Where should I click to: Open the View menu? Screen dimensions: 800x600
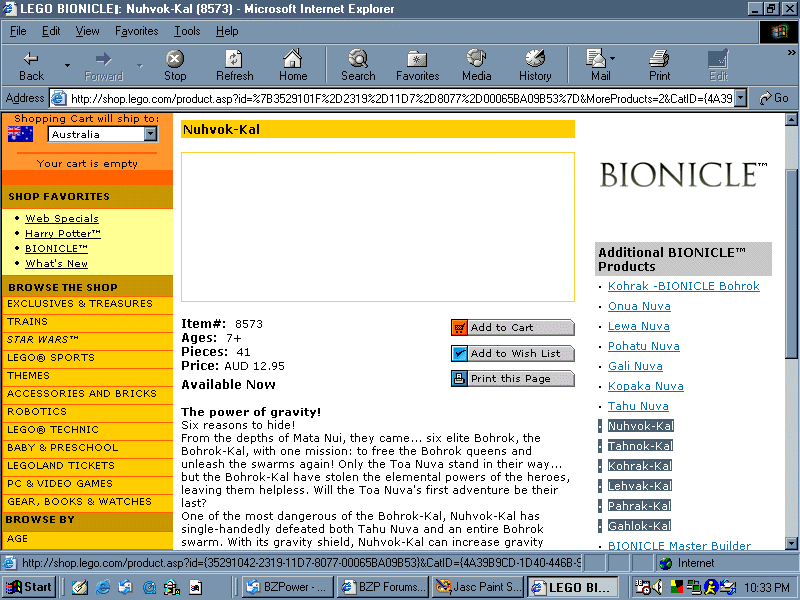click(87, 31)
